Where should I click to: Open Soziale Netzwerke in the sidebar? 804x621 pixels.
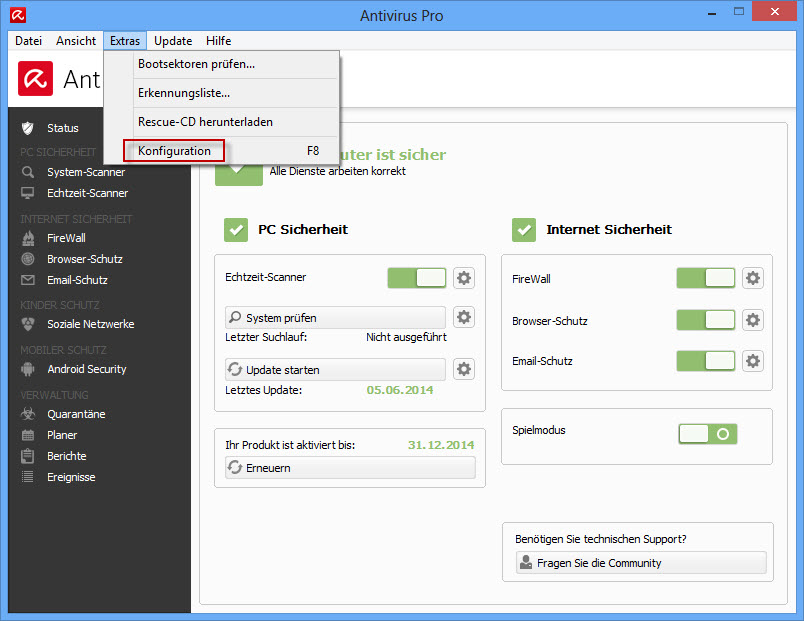click(x=91, y=324)
